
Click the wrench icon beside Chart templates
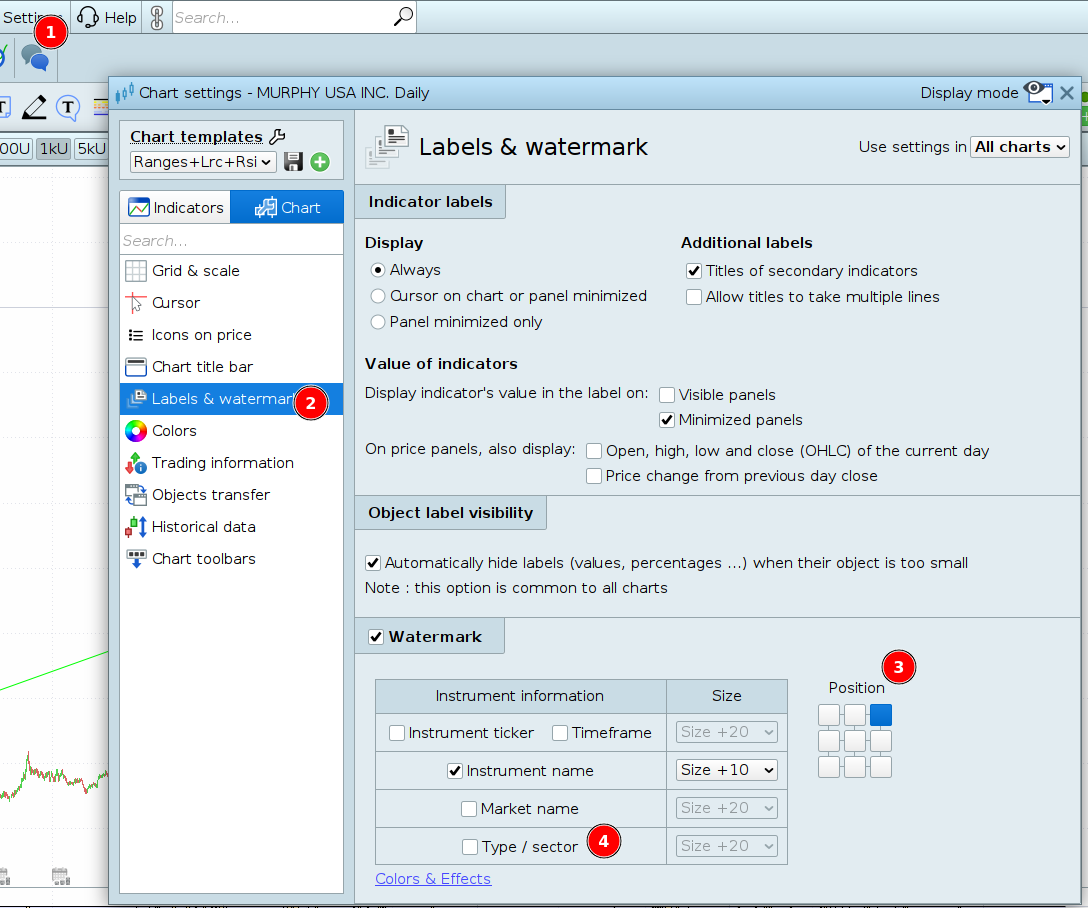[278, 136]
